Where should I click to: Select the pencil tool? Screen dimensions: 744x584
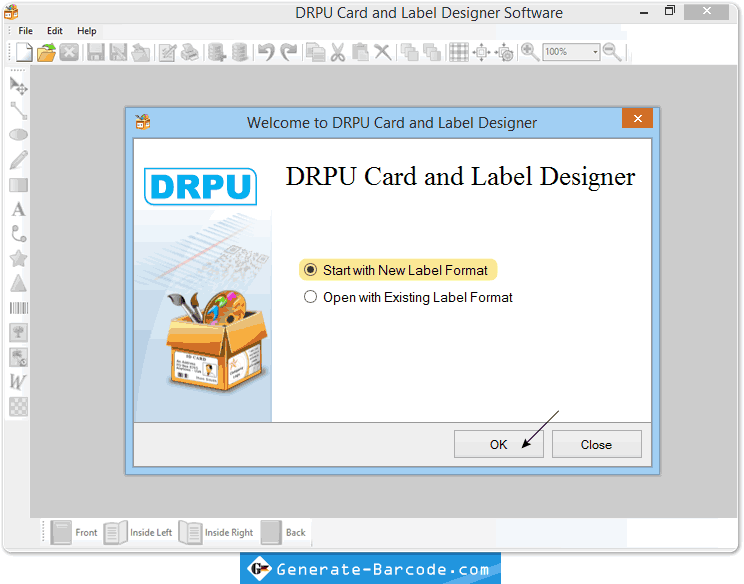click(19, 160)
